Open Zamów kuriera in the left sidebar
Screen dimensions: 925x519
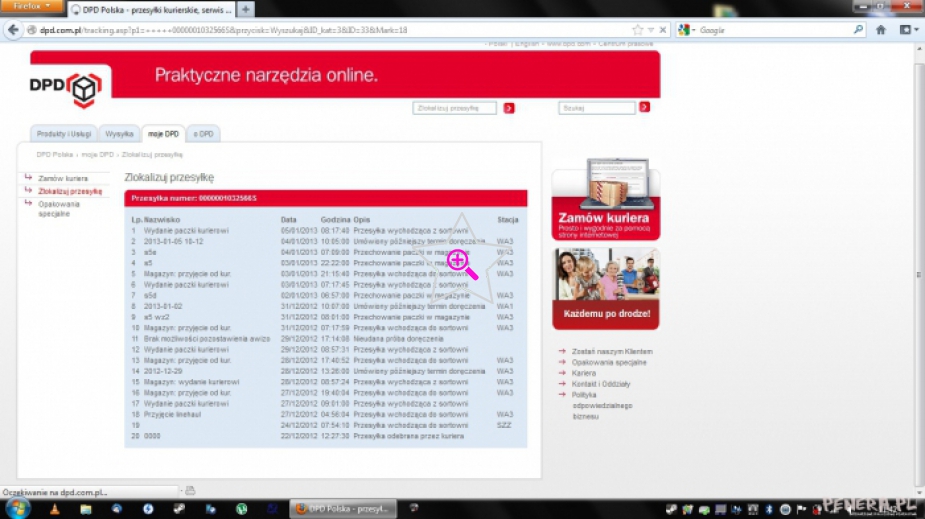pos(63,178)
